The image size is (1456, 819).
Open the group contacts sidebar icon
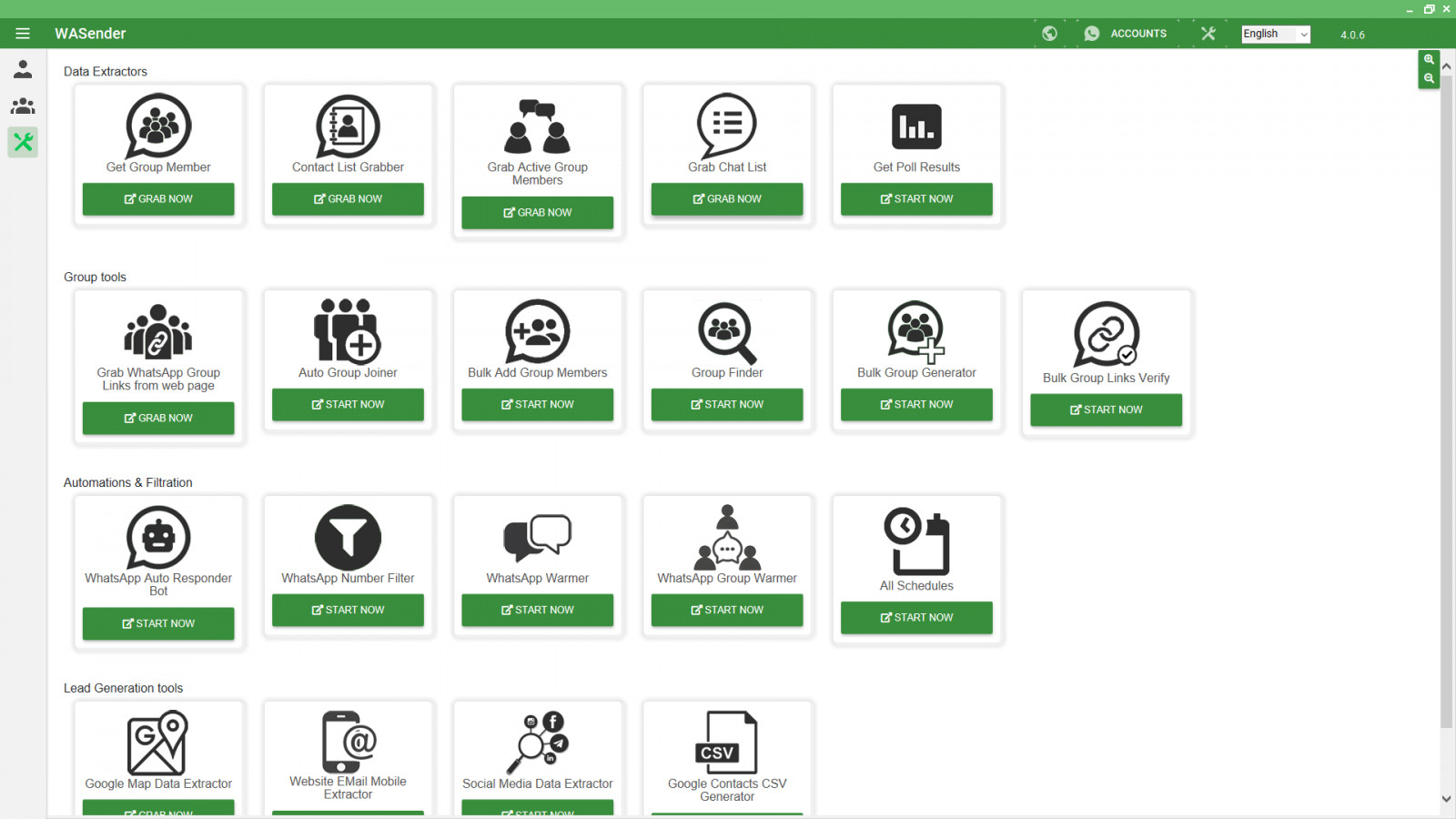pyautogui.click(x=23, y=106)
